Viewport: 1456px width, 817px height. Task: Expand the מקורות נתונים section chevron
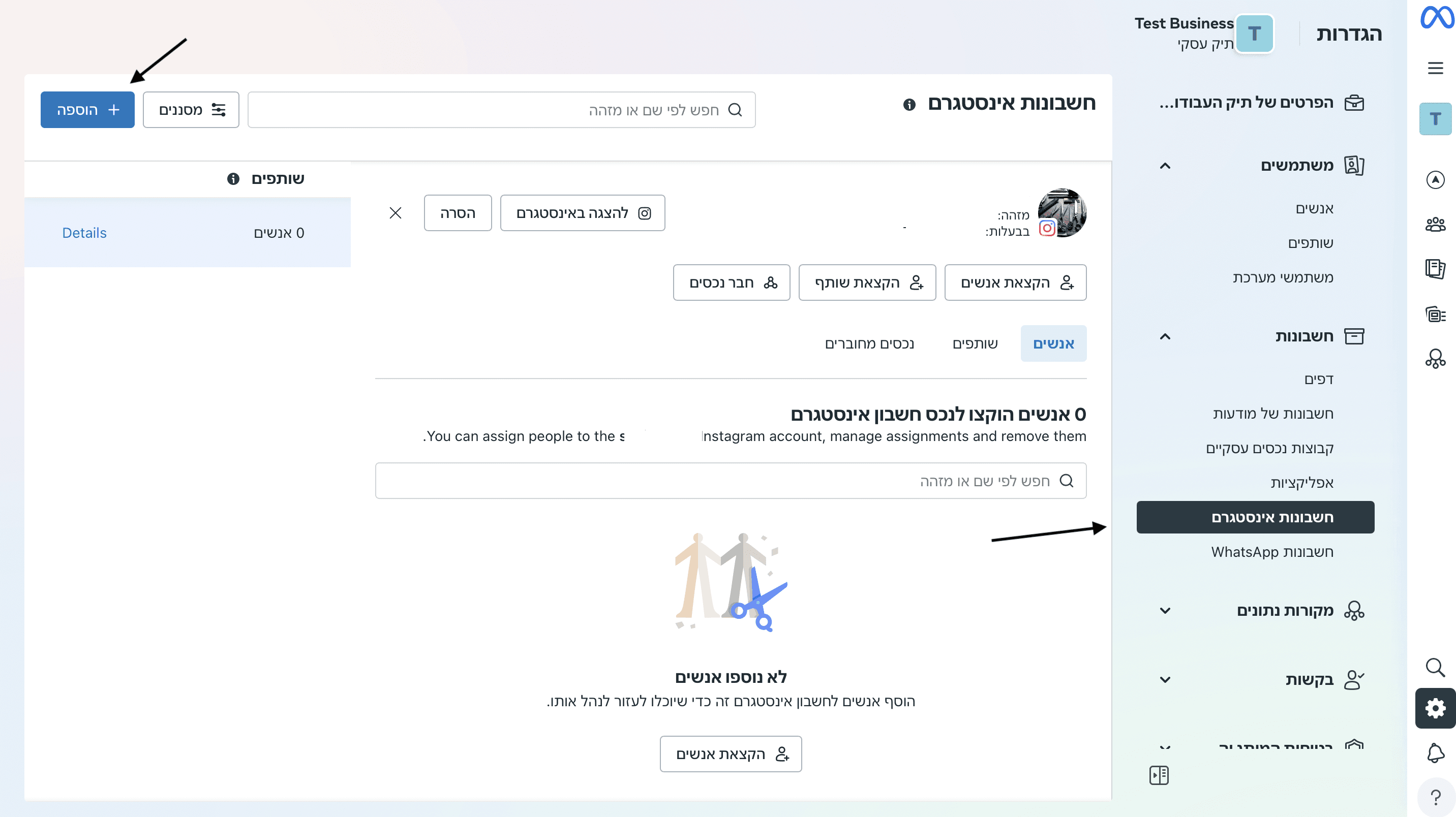[1164, 611]
